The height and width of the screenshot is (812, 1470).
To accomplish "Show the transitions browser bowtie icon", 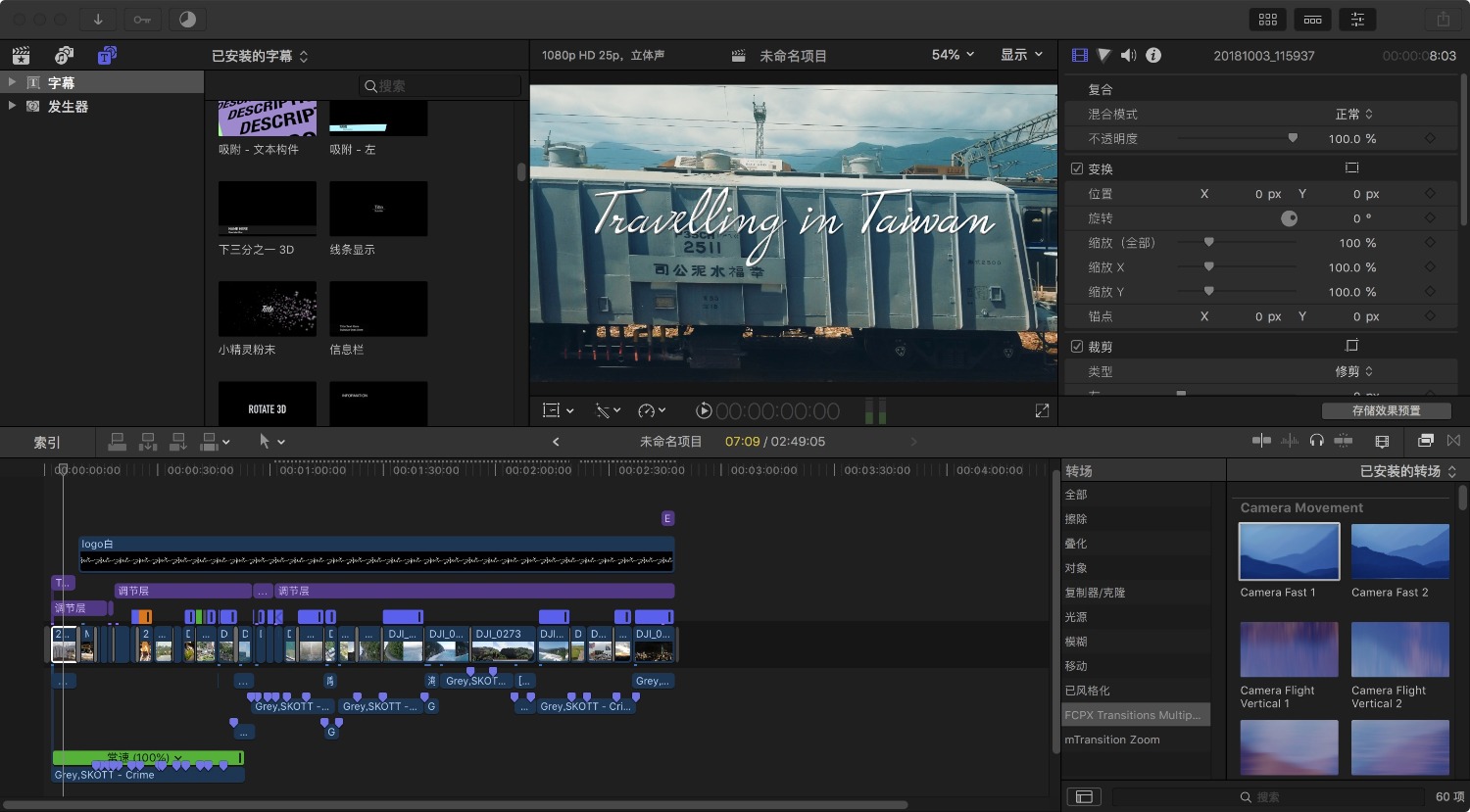I will pyautogui.click(x=1453, y=441).
